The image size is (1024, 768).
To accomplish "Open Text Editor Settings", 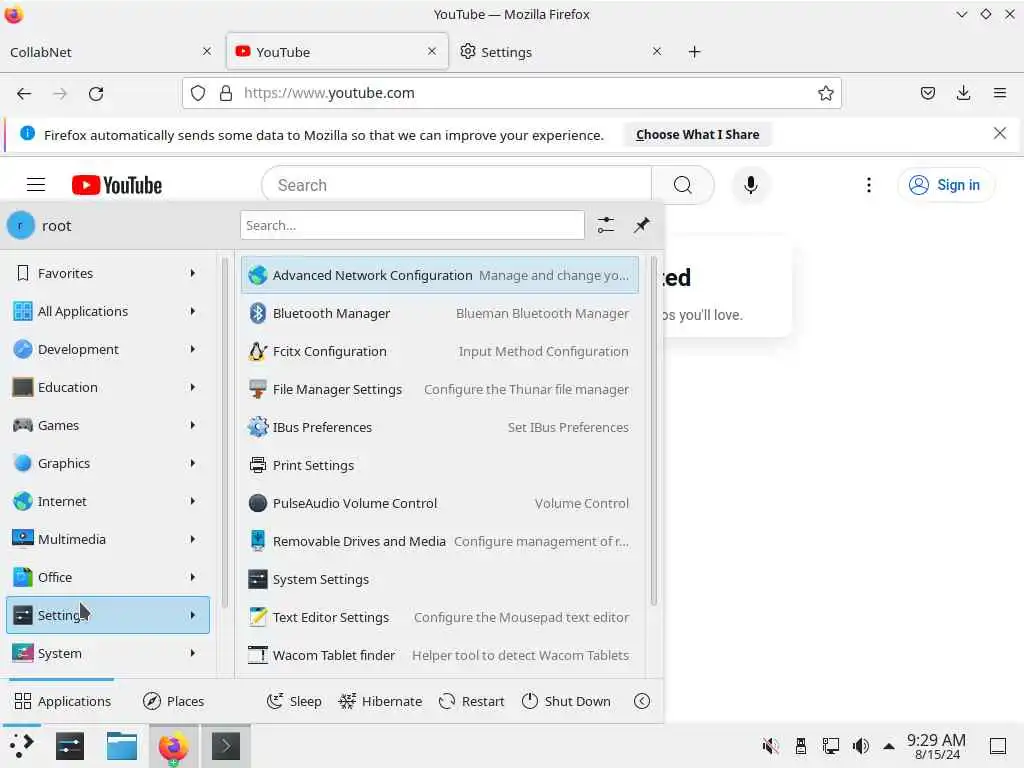I will pos(440,617).
